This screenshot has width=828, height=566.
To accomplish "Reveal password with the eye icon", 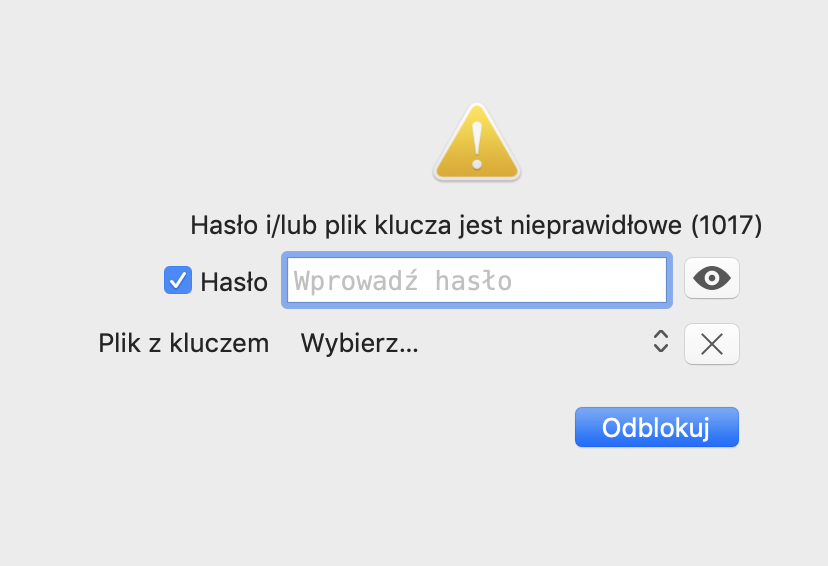I will (712, 278).
